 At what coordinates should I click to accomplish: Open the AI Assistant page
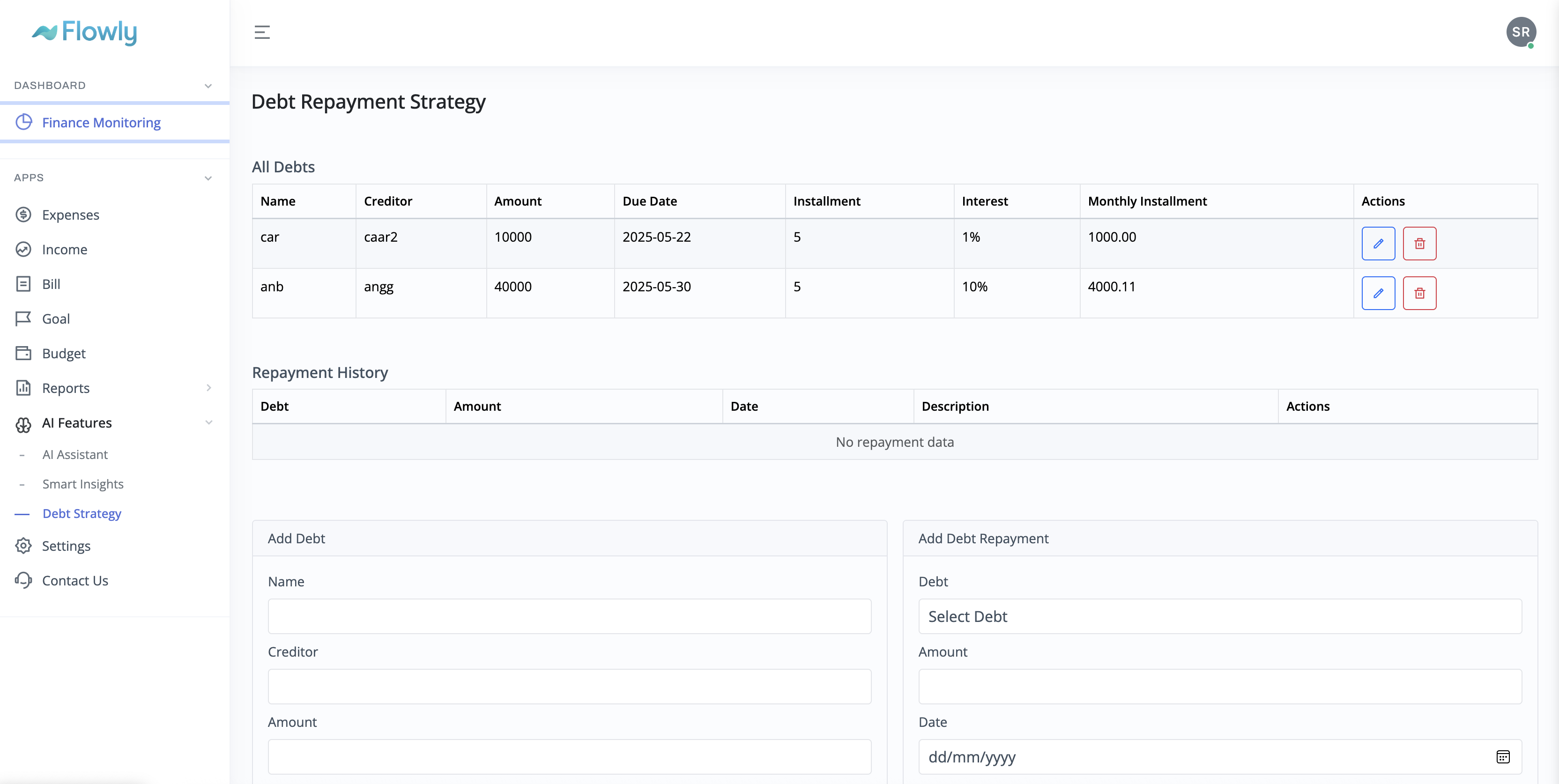coord(75,454)
